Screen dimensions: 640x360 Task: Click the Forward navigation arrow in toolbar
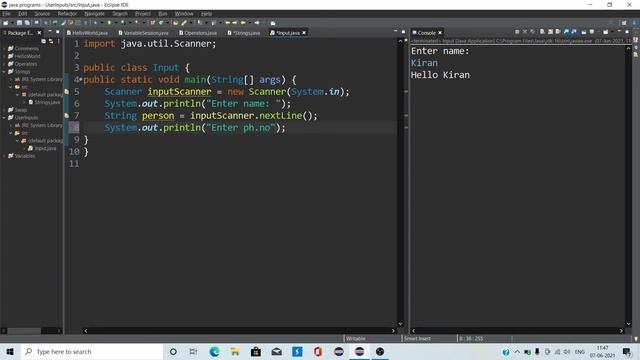[x=257, y=23]
